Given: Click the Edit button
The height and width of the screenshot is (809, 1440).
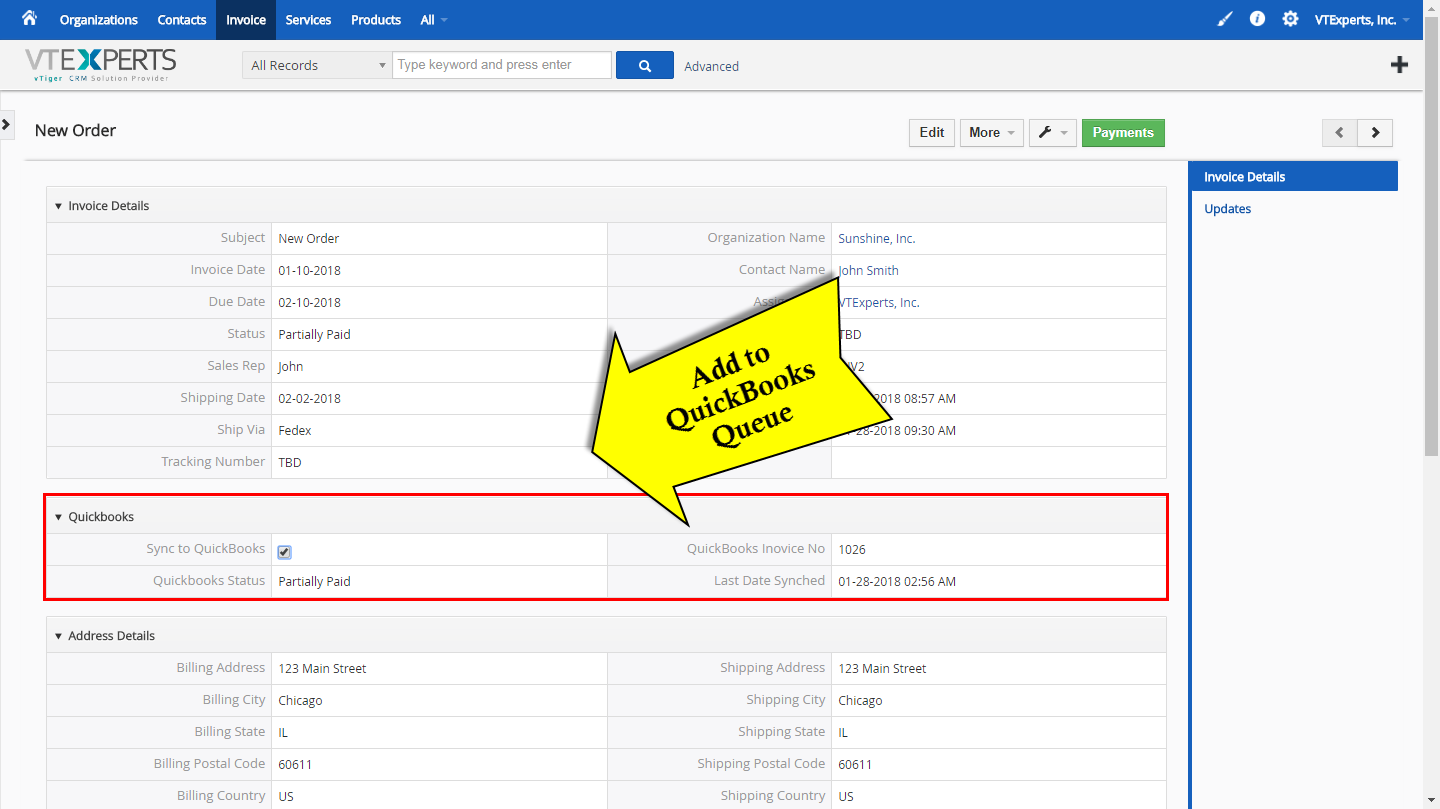Looking at the screenshot, I should (932, 132).
